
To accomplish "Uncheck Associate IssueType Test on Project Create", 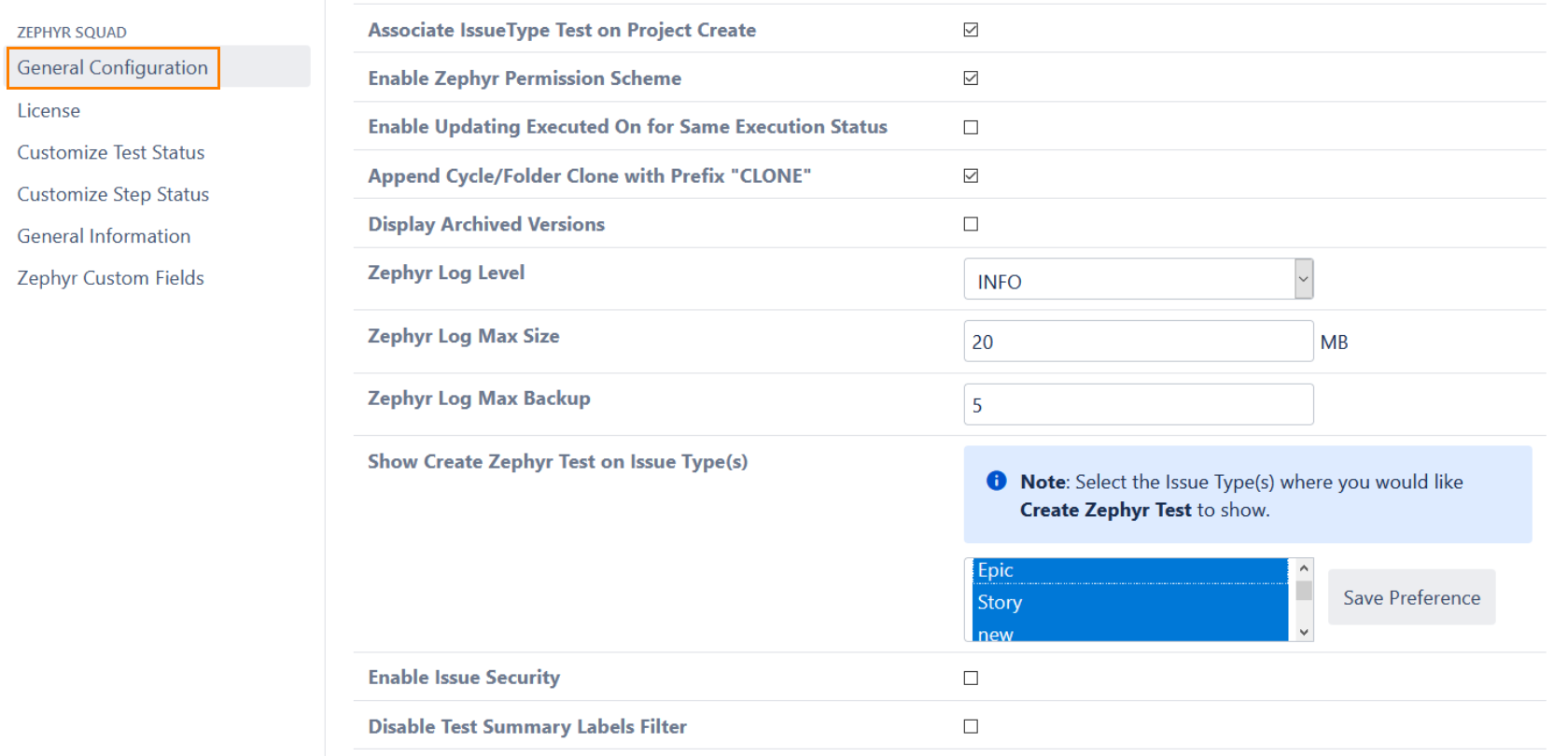I will click(970, 29).
